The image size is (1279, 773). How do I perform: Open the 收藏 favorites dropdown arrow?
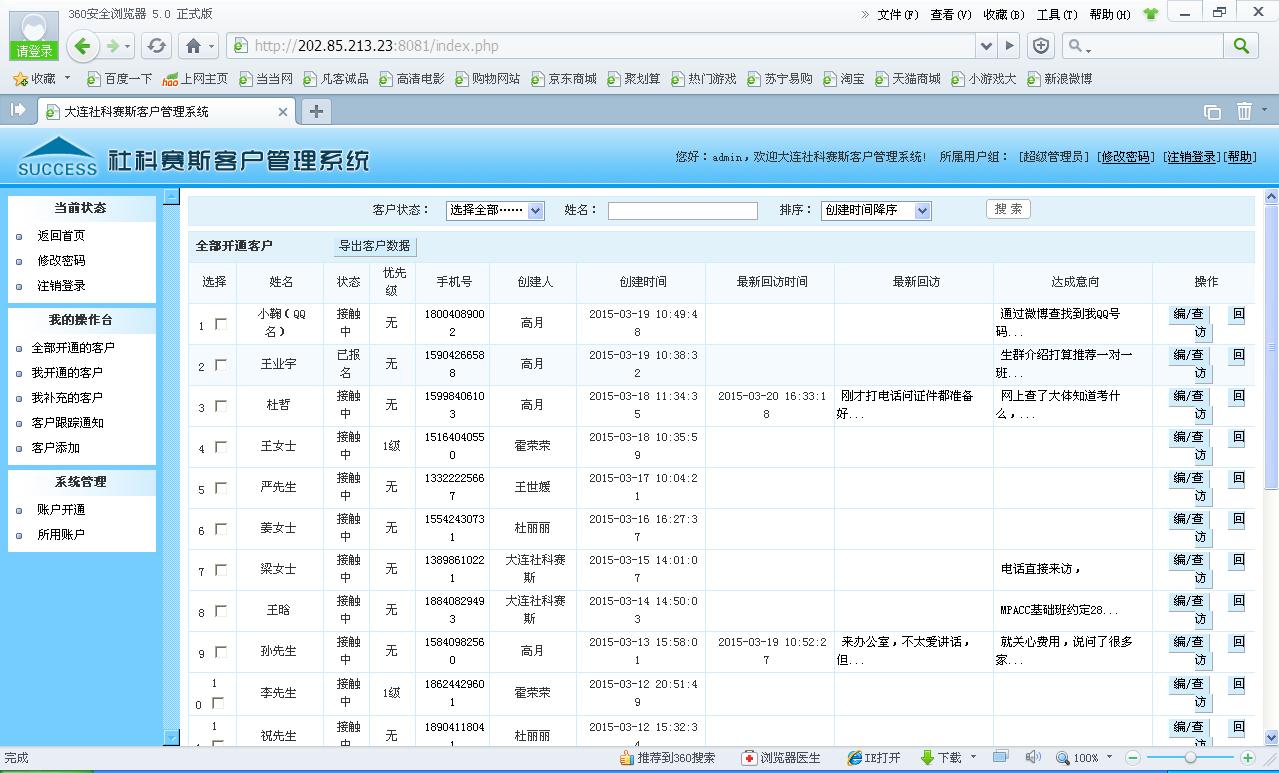tap(68, 78)
